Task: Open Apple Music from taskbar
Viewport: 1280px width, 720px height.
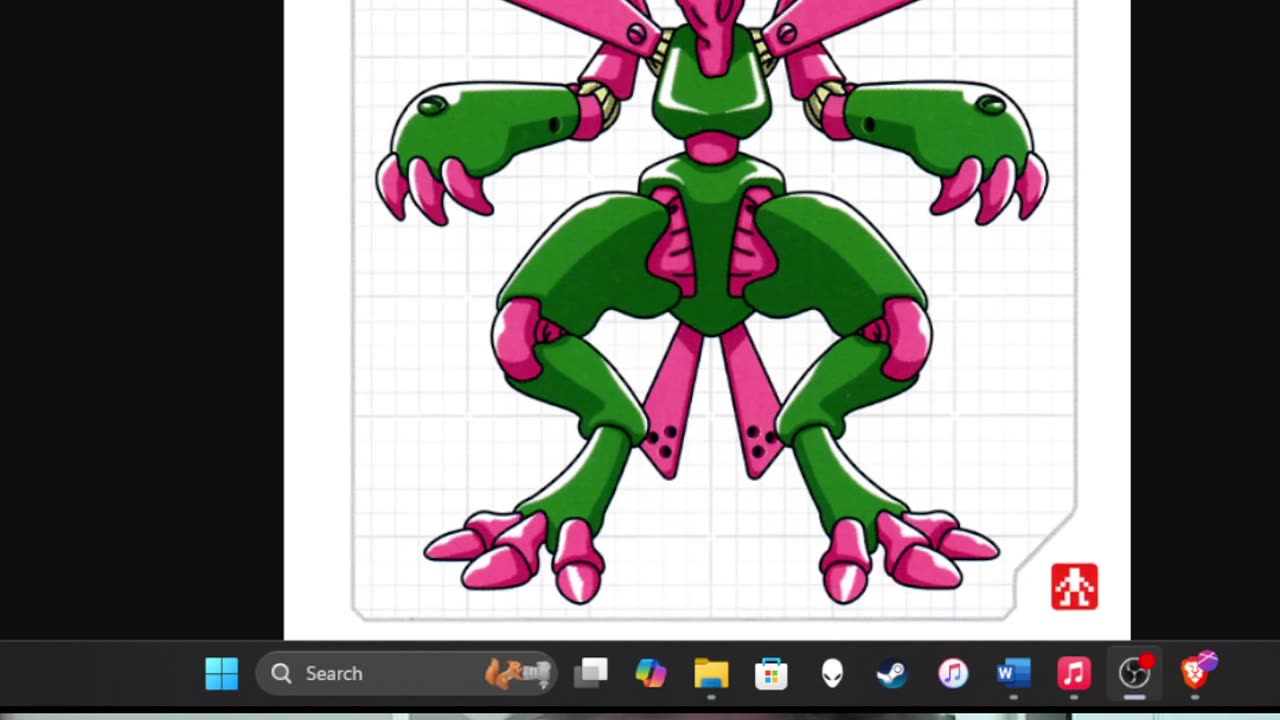Action: [1074, 673]
